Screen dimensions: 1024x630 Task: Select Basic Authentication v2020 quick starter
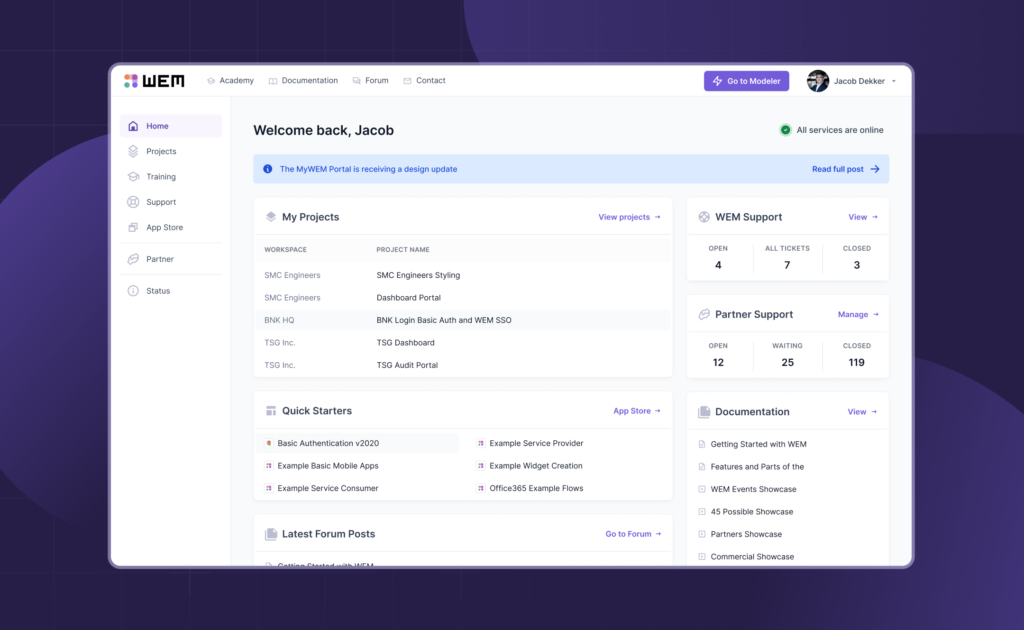pos(328,443)
